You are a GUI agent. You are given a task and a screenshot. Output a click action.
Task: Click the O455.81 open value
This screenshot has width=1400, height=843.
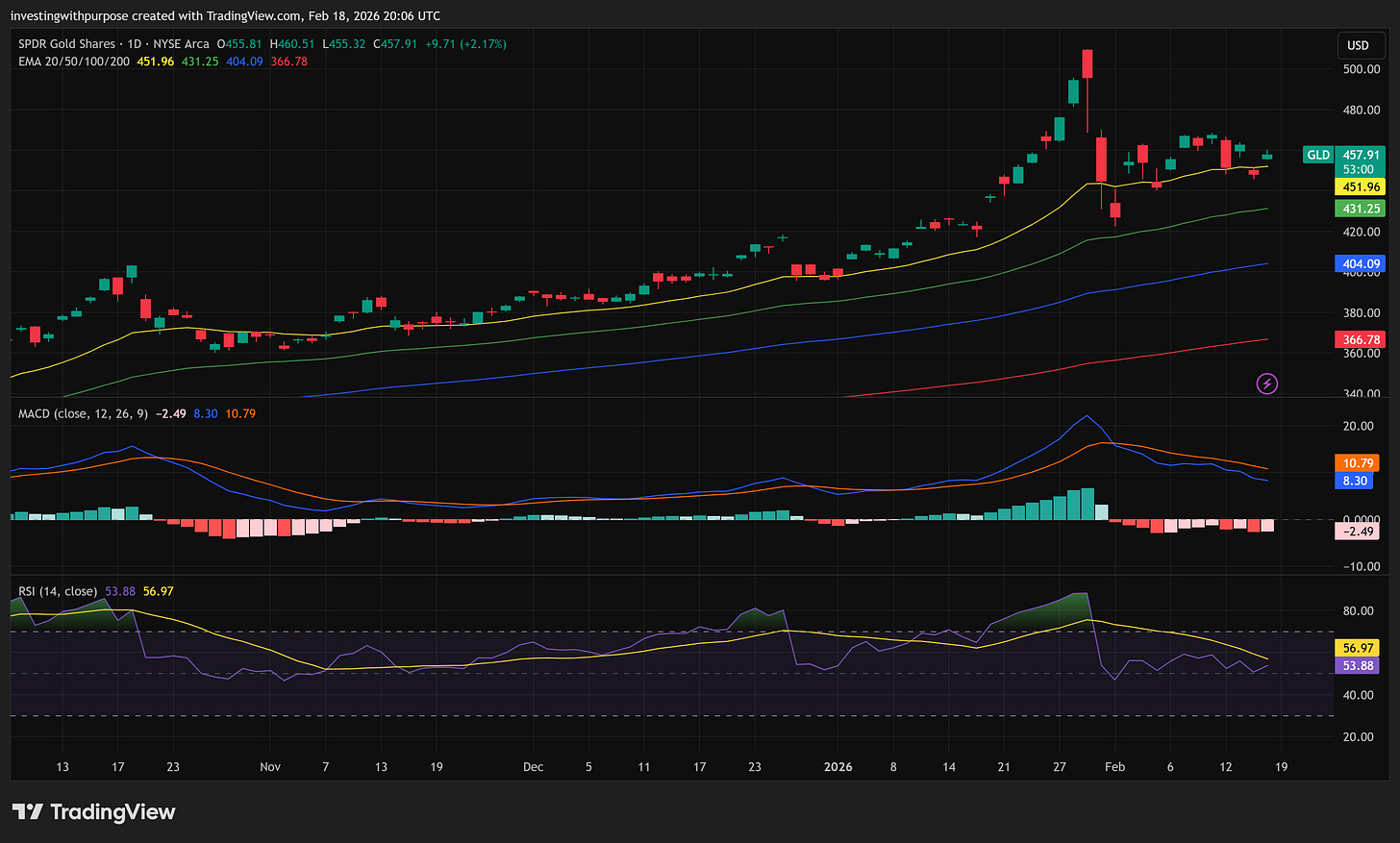239,44
